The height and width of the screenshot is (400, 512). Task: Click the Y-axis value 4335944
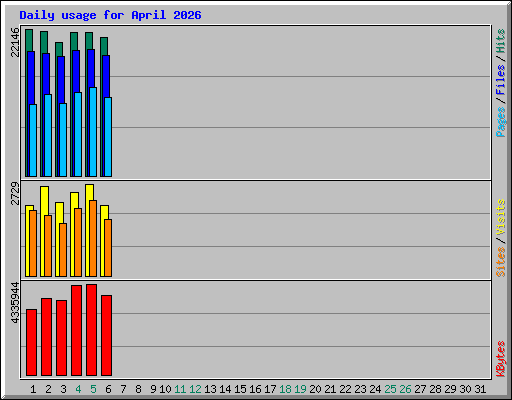pyautogui.click(x=15, y=303)
